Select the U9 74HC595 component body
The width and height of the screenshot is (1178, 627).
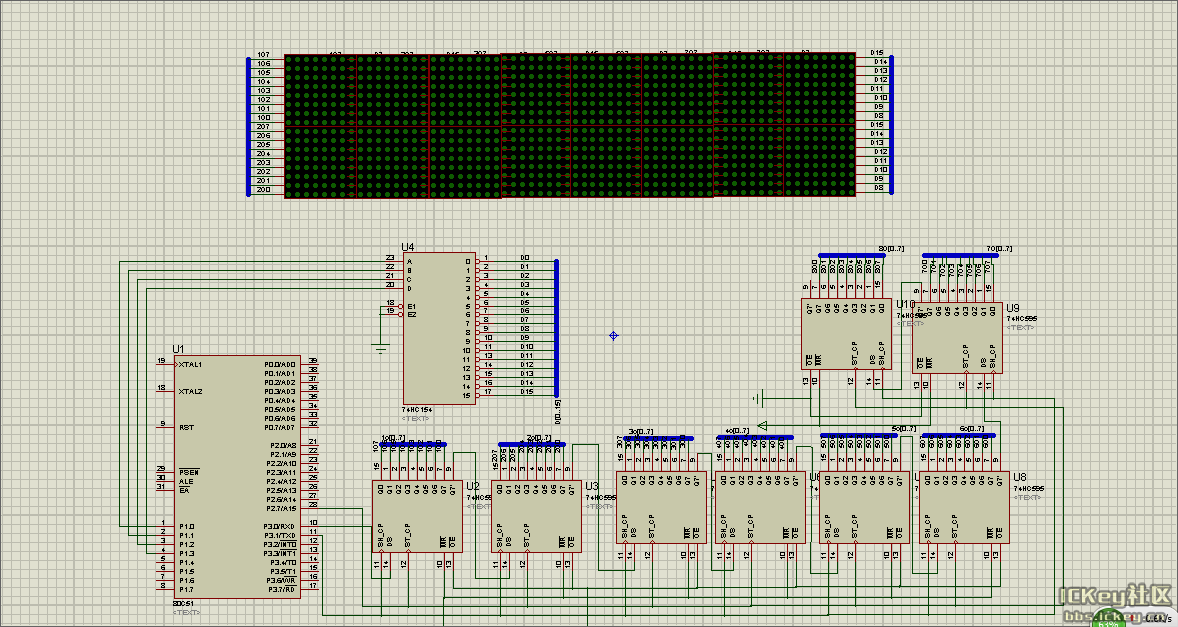pos(957,338)
